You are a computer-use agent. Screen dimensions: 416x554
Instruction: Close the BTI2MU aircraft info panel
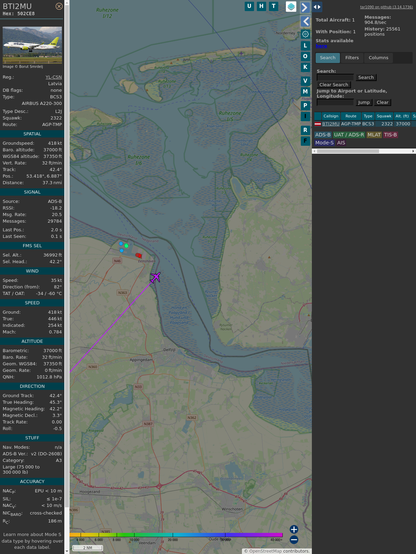(59, 6)
